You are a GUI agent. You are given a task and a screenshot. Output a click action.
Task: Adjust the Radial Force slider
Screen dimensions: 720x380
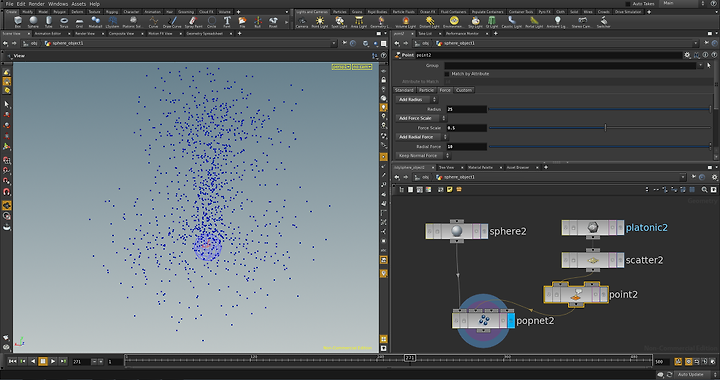click(x=599, y=147)
